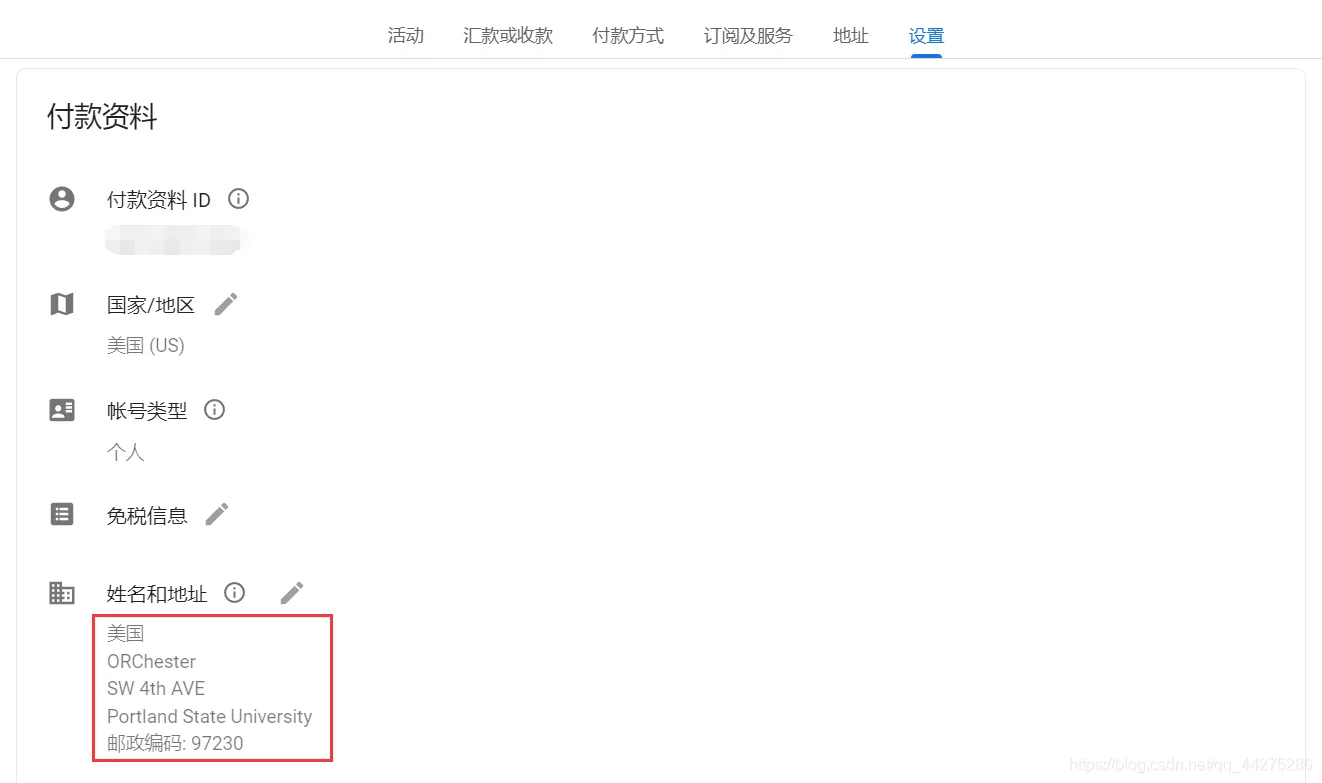Click the person icon beside 付款资料 ID
This screenshot has width=1322, height=783.
62,199
